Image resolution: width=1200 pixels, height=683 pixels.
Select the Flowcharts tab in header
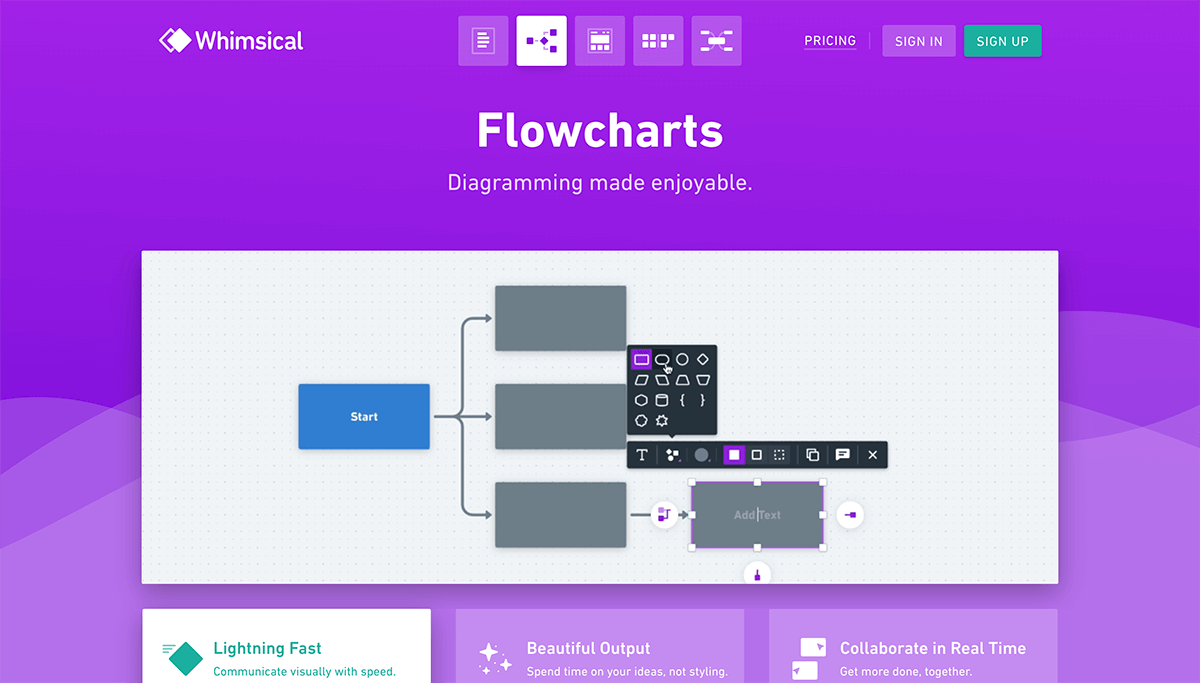(x=541, y=41)
